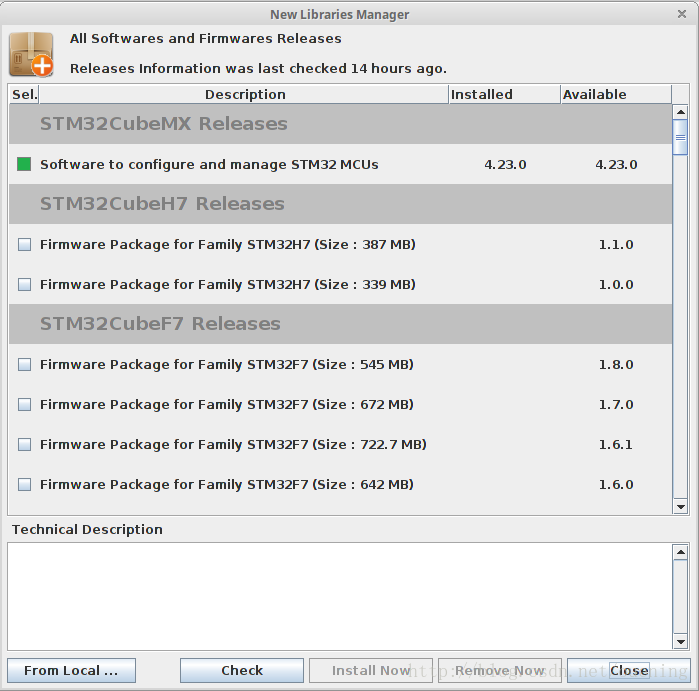Click the Available column header
Screen dimensions: 699x691
tap(616, 94)
